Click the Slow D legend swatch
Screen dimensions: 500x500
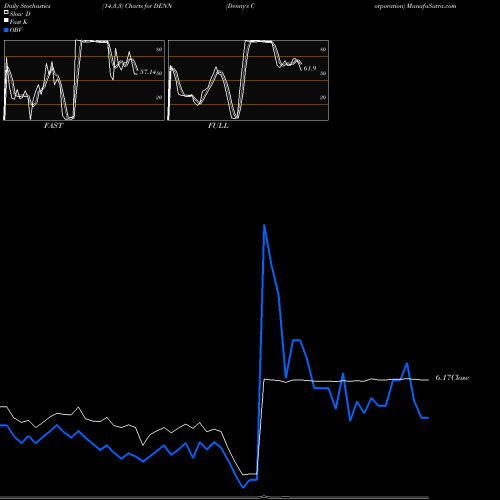pyautogui.click(x=6, y=13)
